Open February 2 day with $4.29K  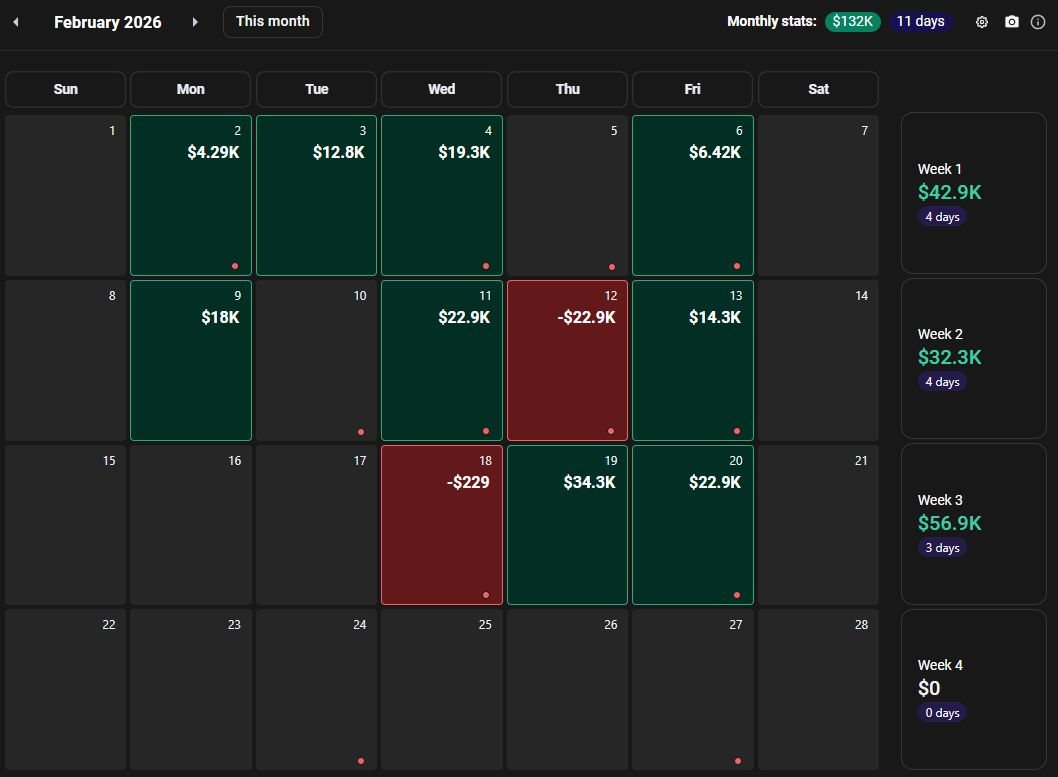point(191,195)
